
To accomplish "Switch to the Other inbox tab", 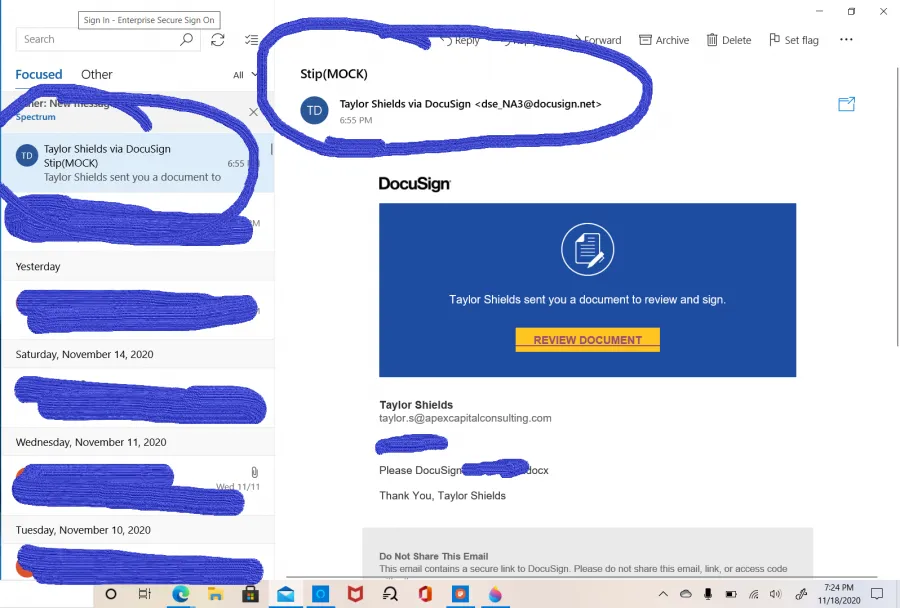I will pos(96,75).
